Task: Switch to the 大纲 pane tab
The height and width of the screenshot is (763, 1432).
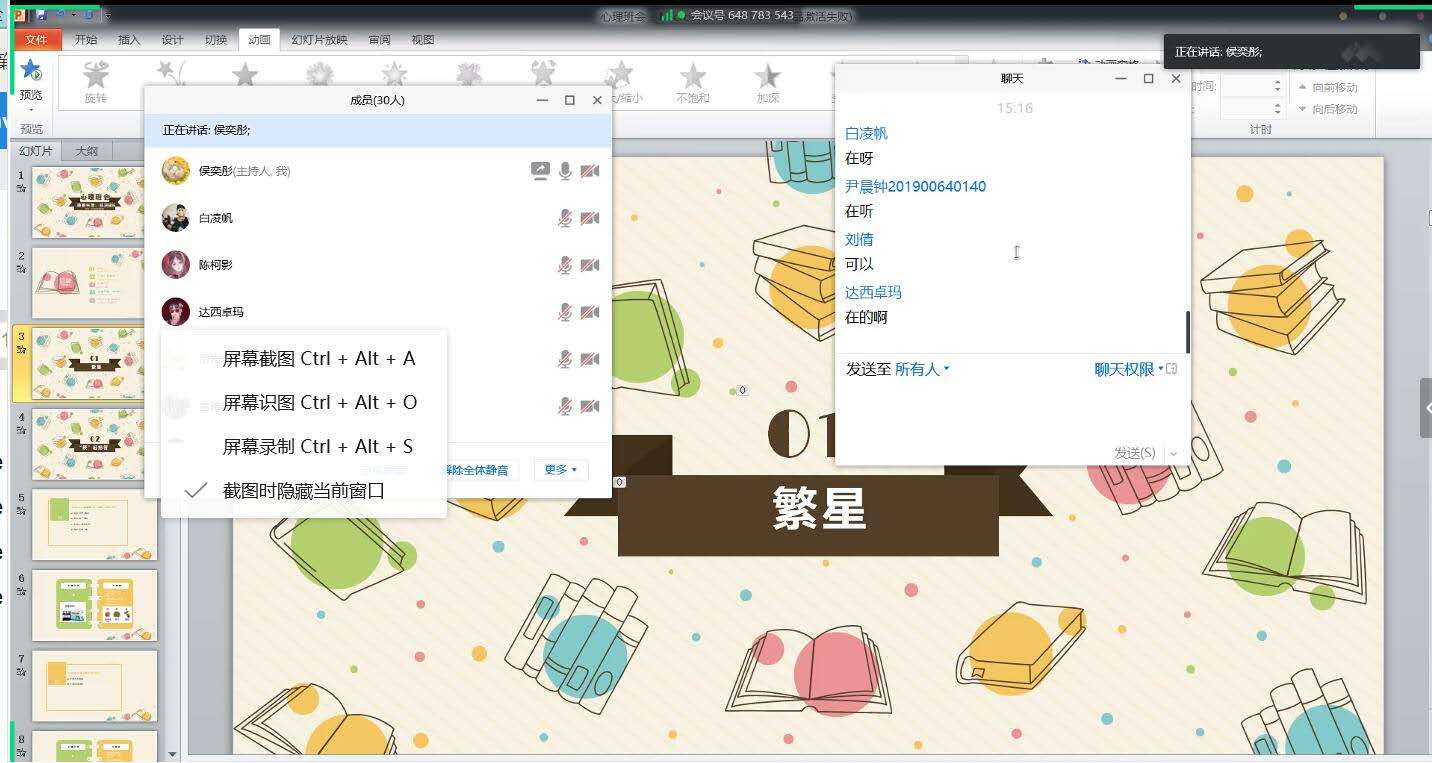Action: (87, 152)
